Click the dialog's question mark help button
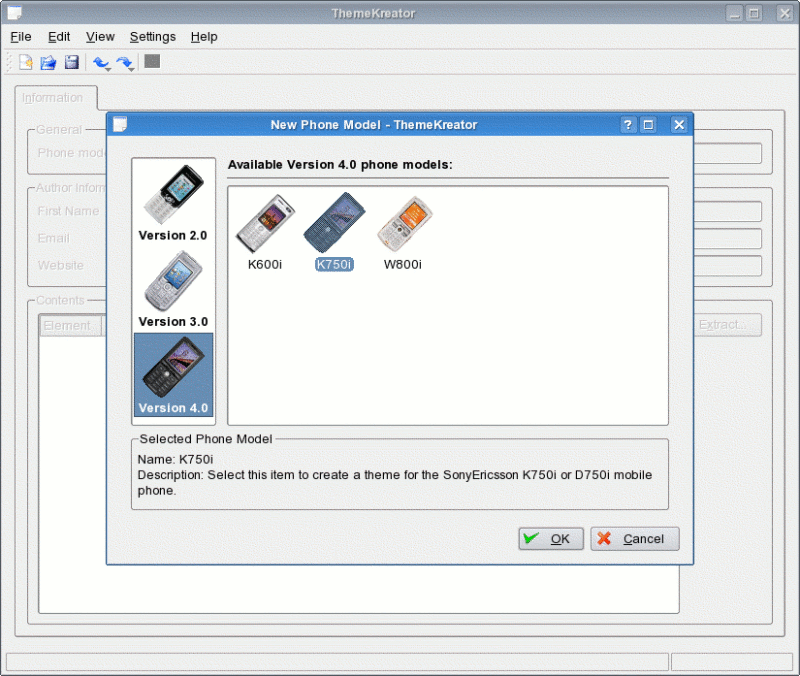 click(628, 125)
